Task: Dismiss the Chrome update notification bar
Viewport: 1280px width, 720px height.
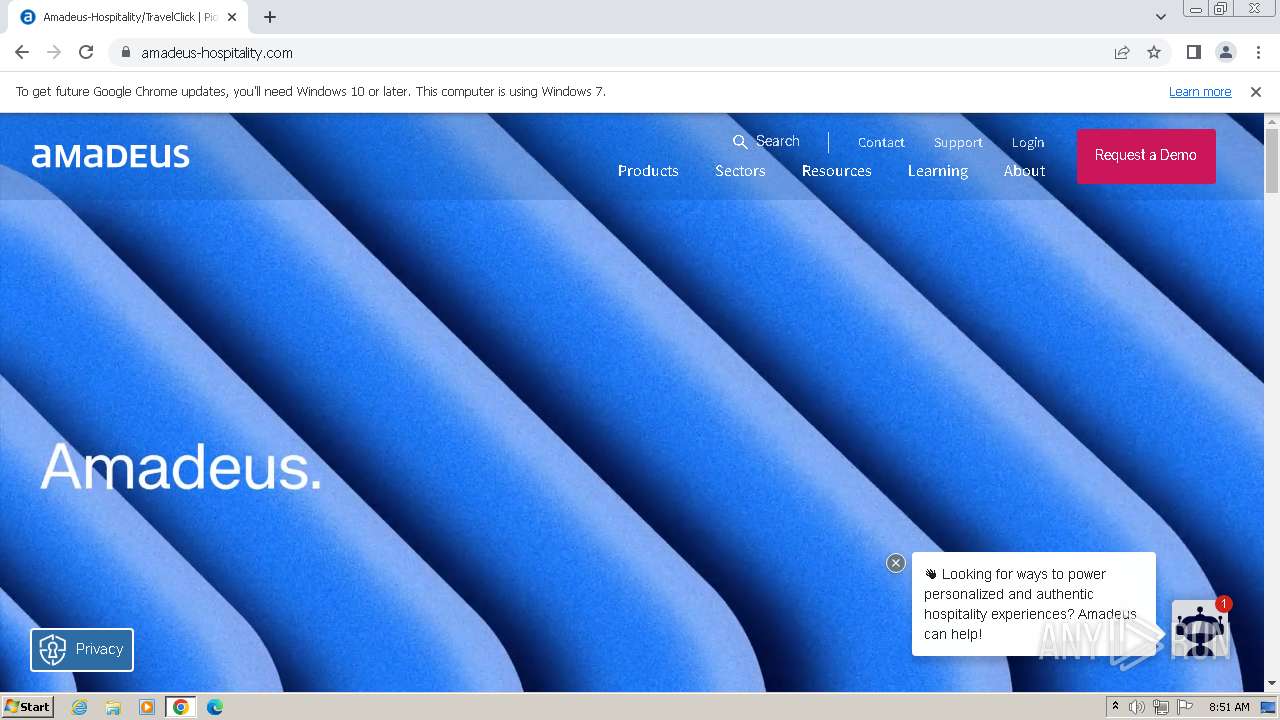Action: tap(1256, 92)
